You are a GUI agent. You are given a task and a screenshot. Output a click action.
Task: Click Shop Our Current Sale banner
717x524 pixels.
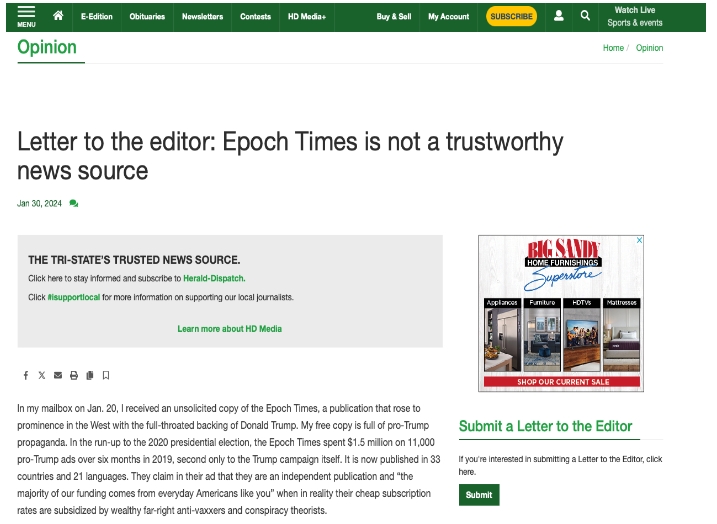tap(562, 382)
